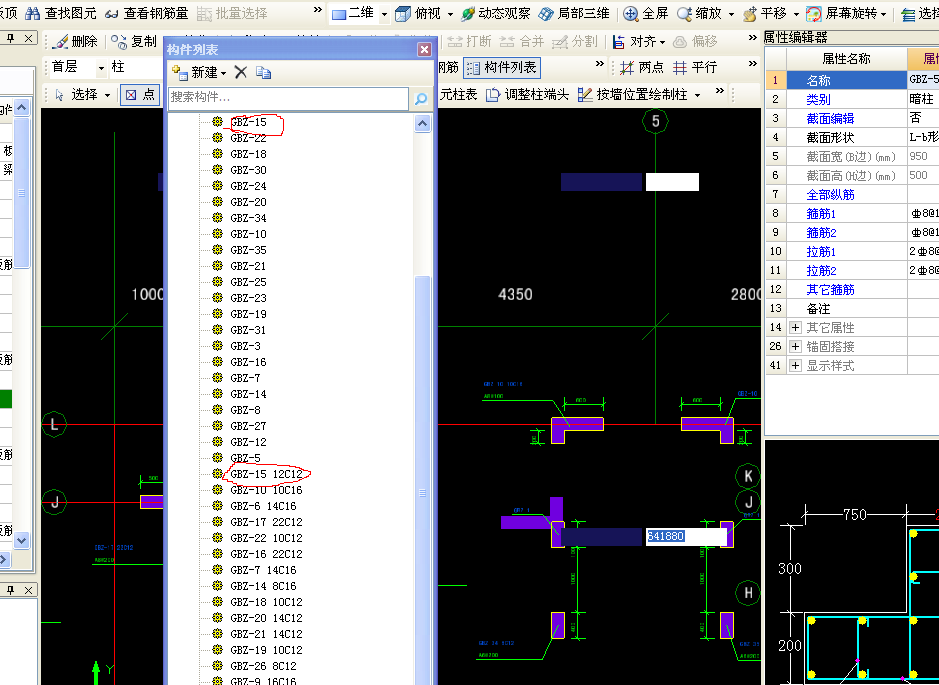Click the 合并 merge tool

pyautogui.click(x=522, y=41)
